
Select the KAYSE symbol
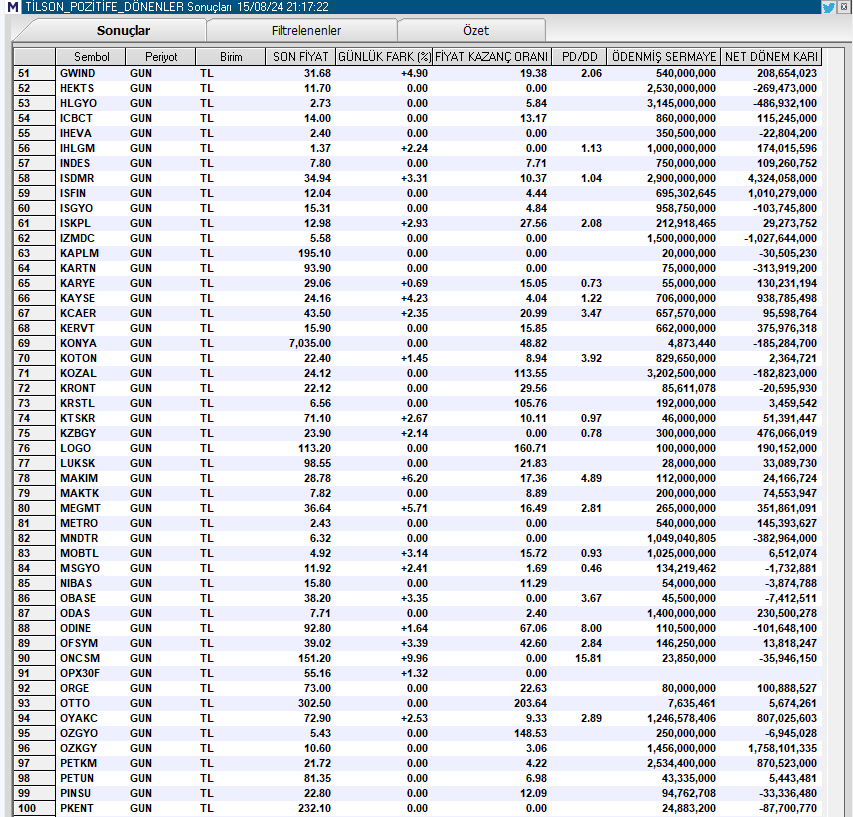pos(77,298)
